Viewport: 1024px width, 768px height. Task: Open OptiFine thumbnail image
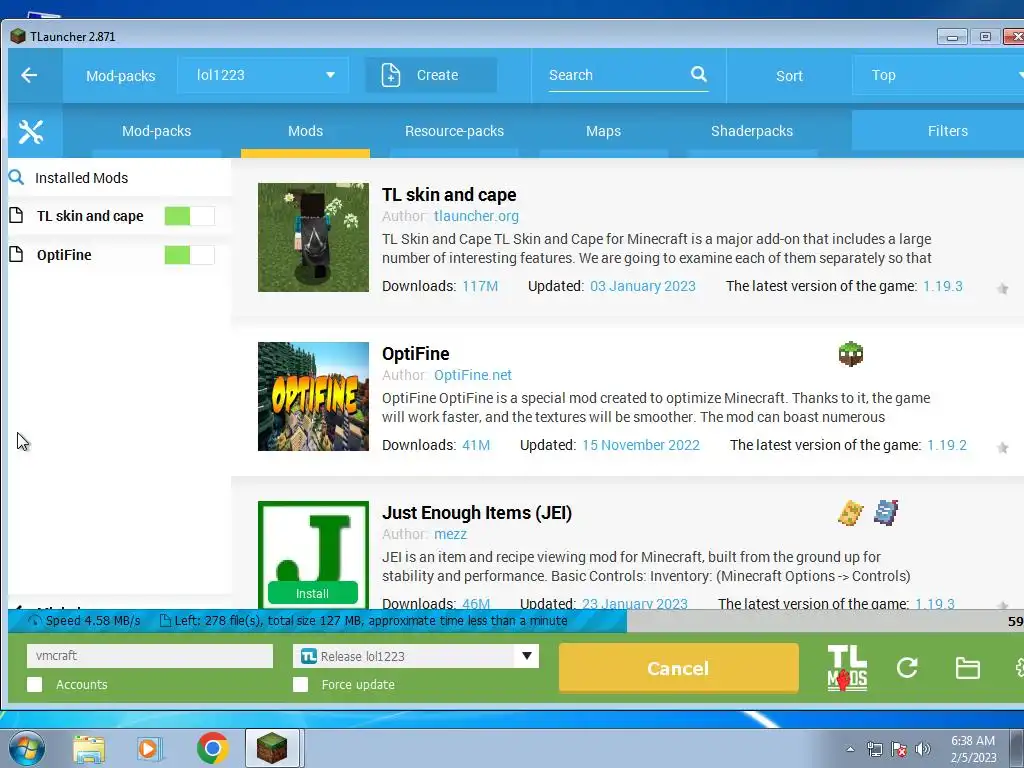[313, 396]
